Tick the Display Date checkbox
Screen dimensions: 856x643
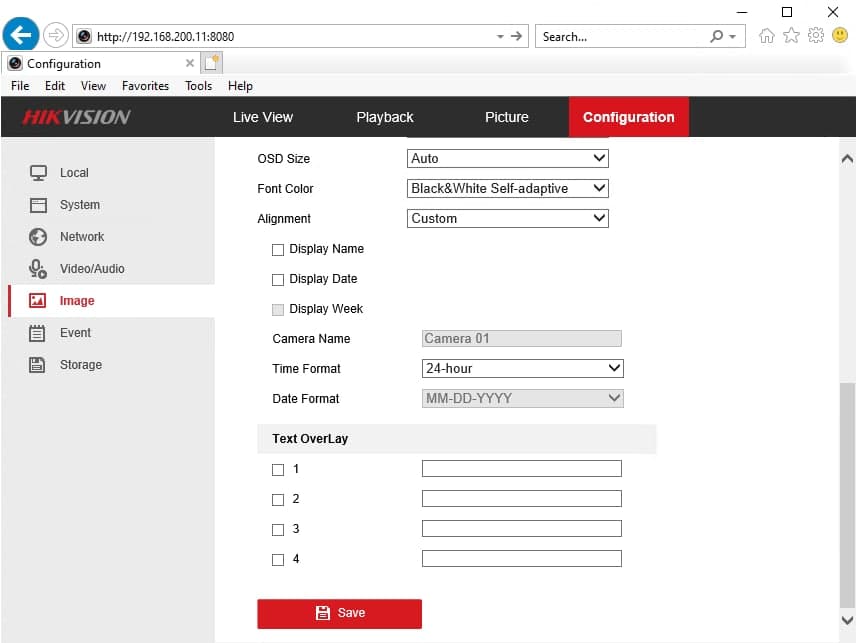(x=278, y=279)
